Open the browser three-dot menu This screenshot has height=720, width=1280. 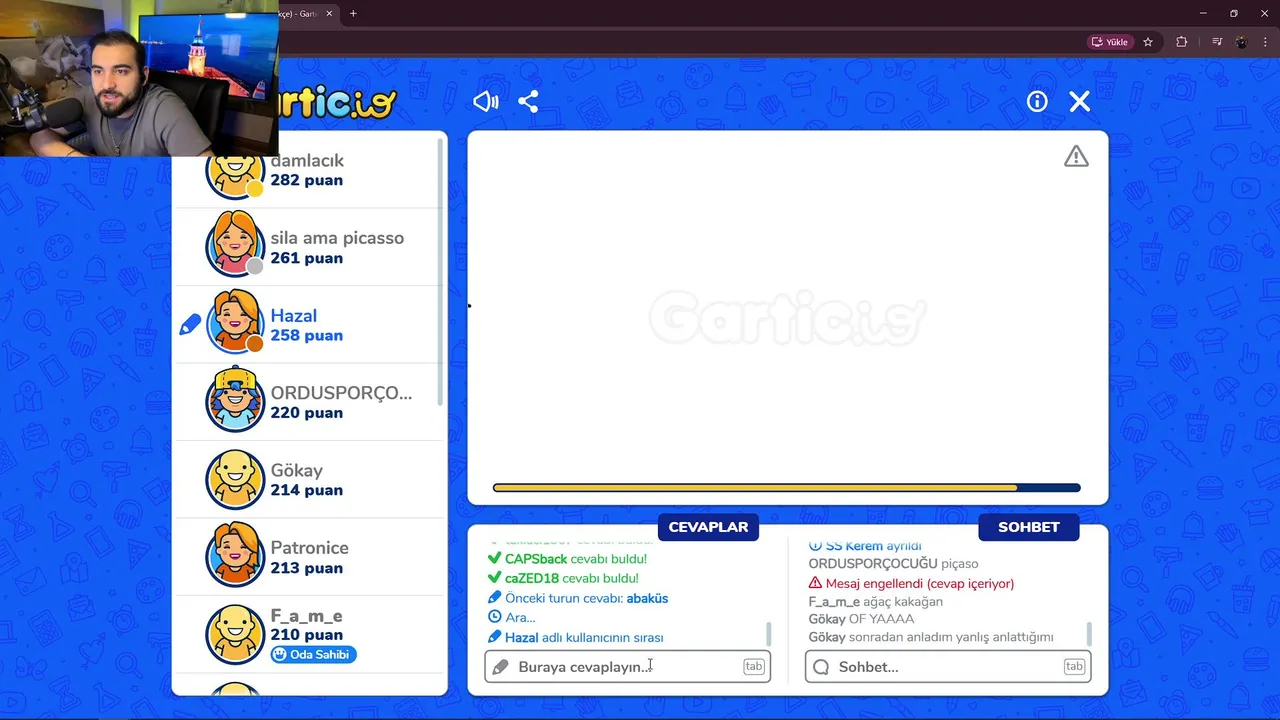pyautogui.click(x=1265, y=42)
